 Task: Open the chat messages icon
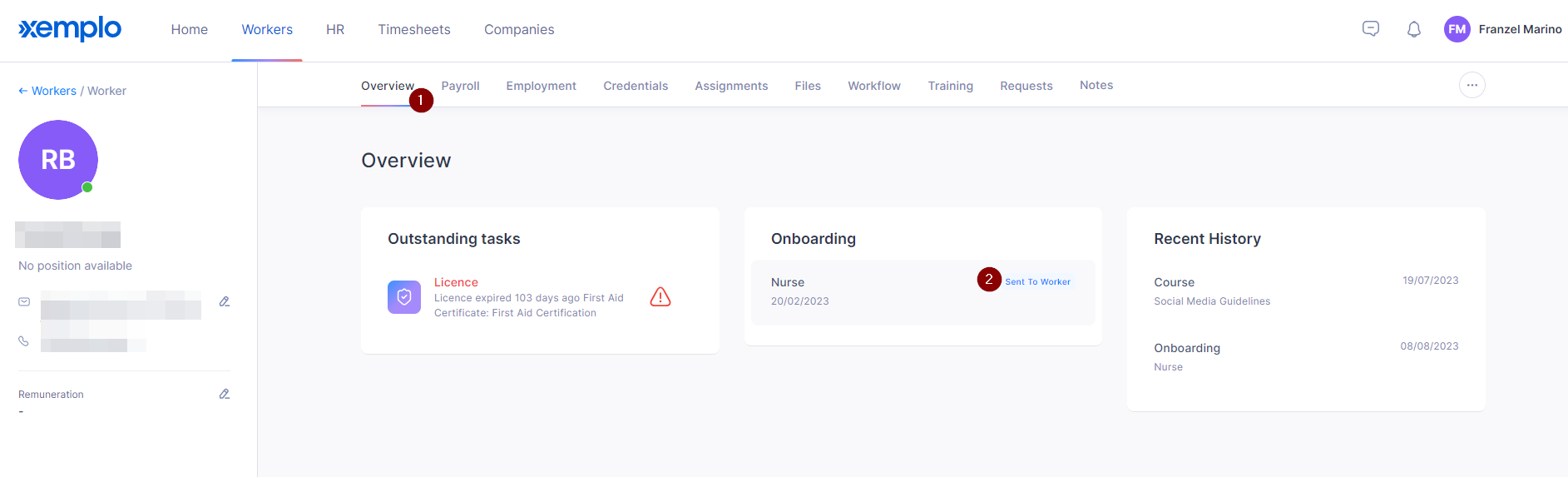[1371, 29]
